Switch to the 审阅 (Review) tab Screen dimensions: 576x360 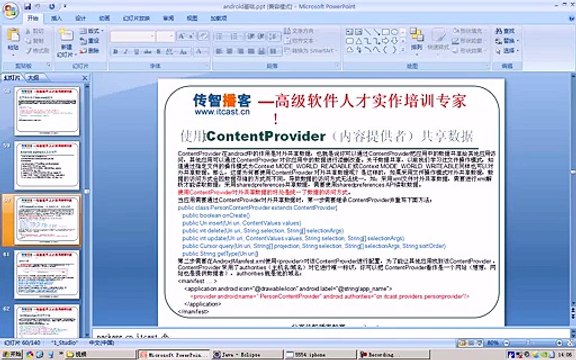(x=168, y=18)
